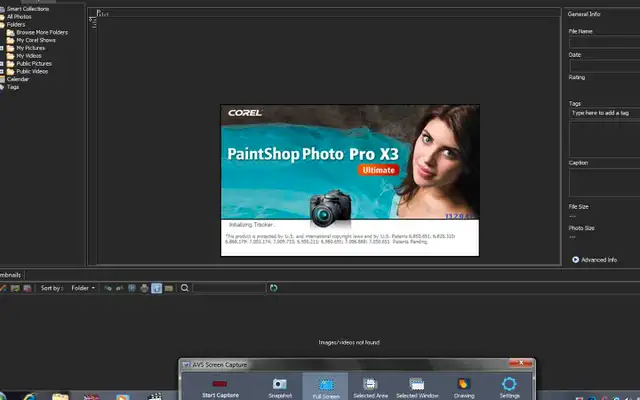The height and width of the screenshot is (400, 640).
Task: Open My Corel Shows folder
Action: point(36,40)
